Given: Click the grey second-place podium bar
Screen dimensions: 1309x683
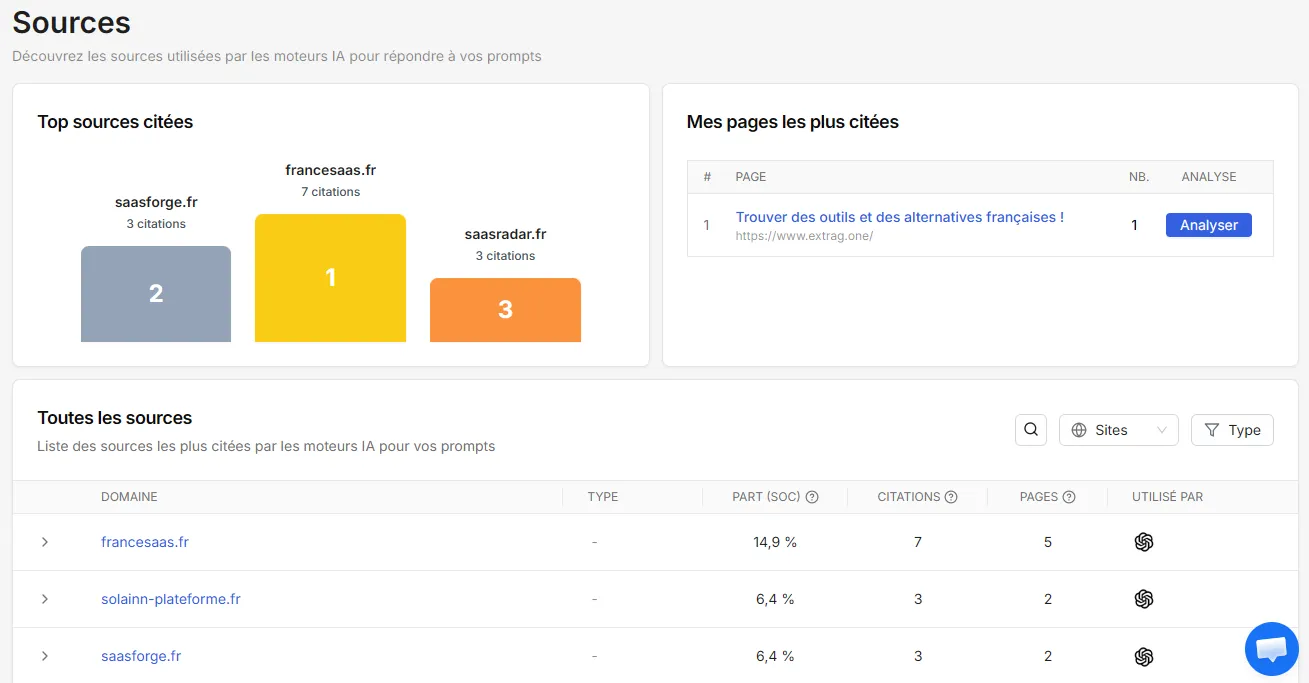Looking at the screenshot, I should pyautogui.click(x=156, y=294).
